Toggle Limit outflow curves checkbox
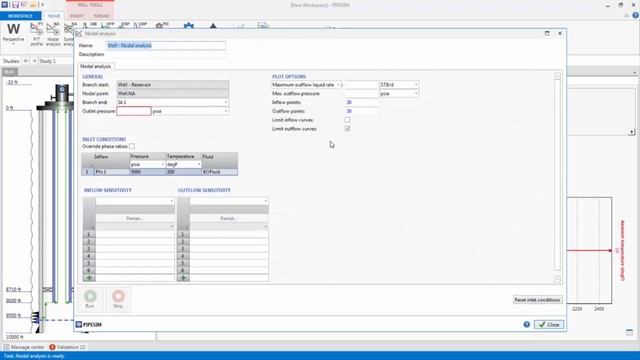Screen dimensions: 640x360 coord(347,129)
